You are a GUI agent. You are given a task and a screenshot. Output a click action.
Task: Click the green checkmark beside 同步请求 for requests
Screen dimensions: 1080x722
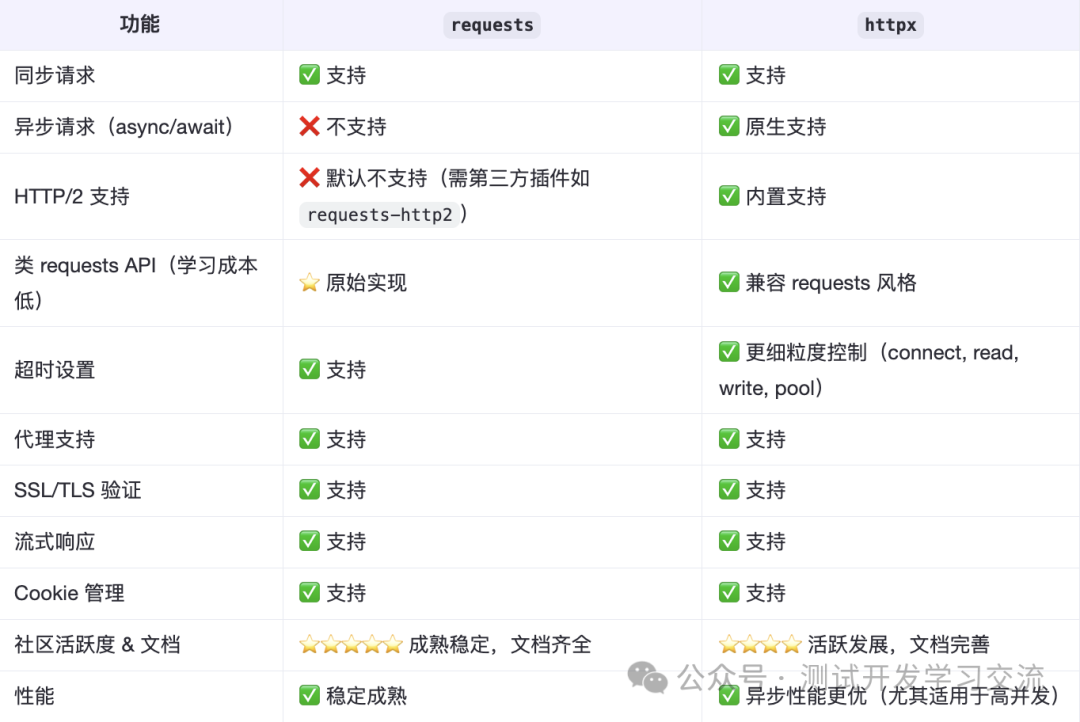click(309, 75)
